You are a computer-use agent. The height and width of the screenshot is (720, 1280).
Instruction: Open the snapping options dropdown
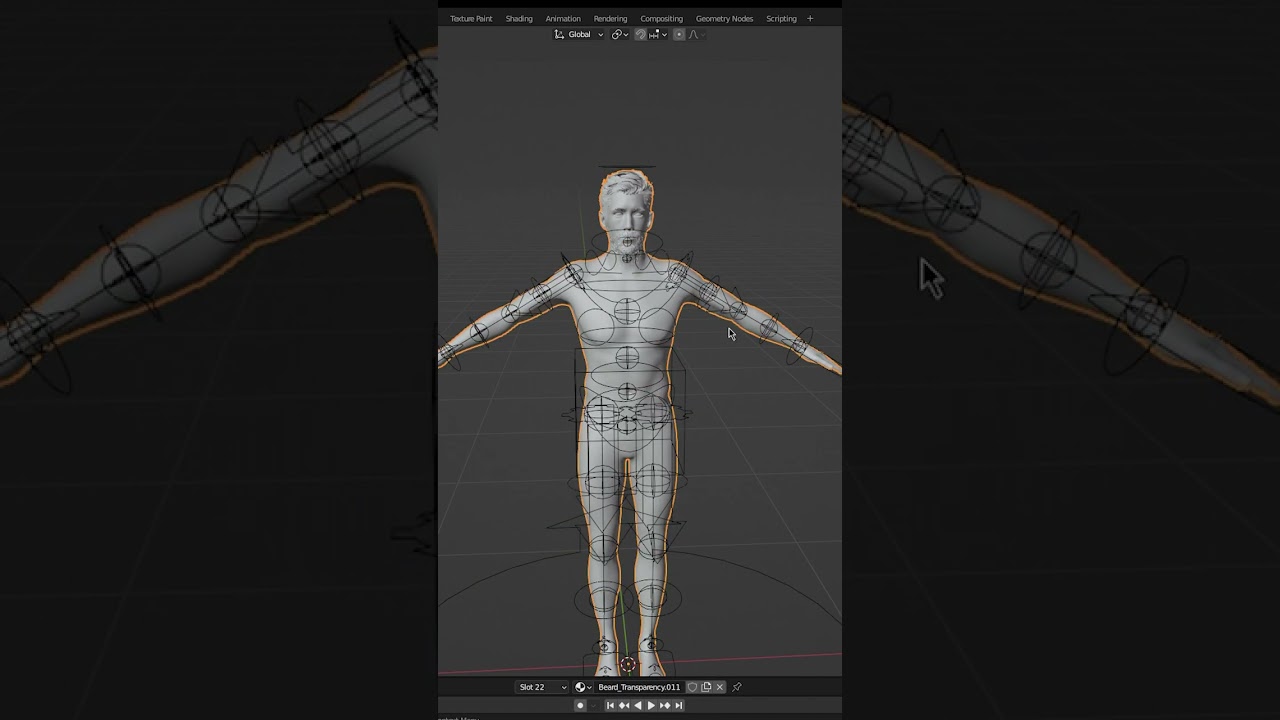(658, 34)
